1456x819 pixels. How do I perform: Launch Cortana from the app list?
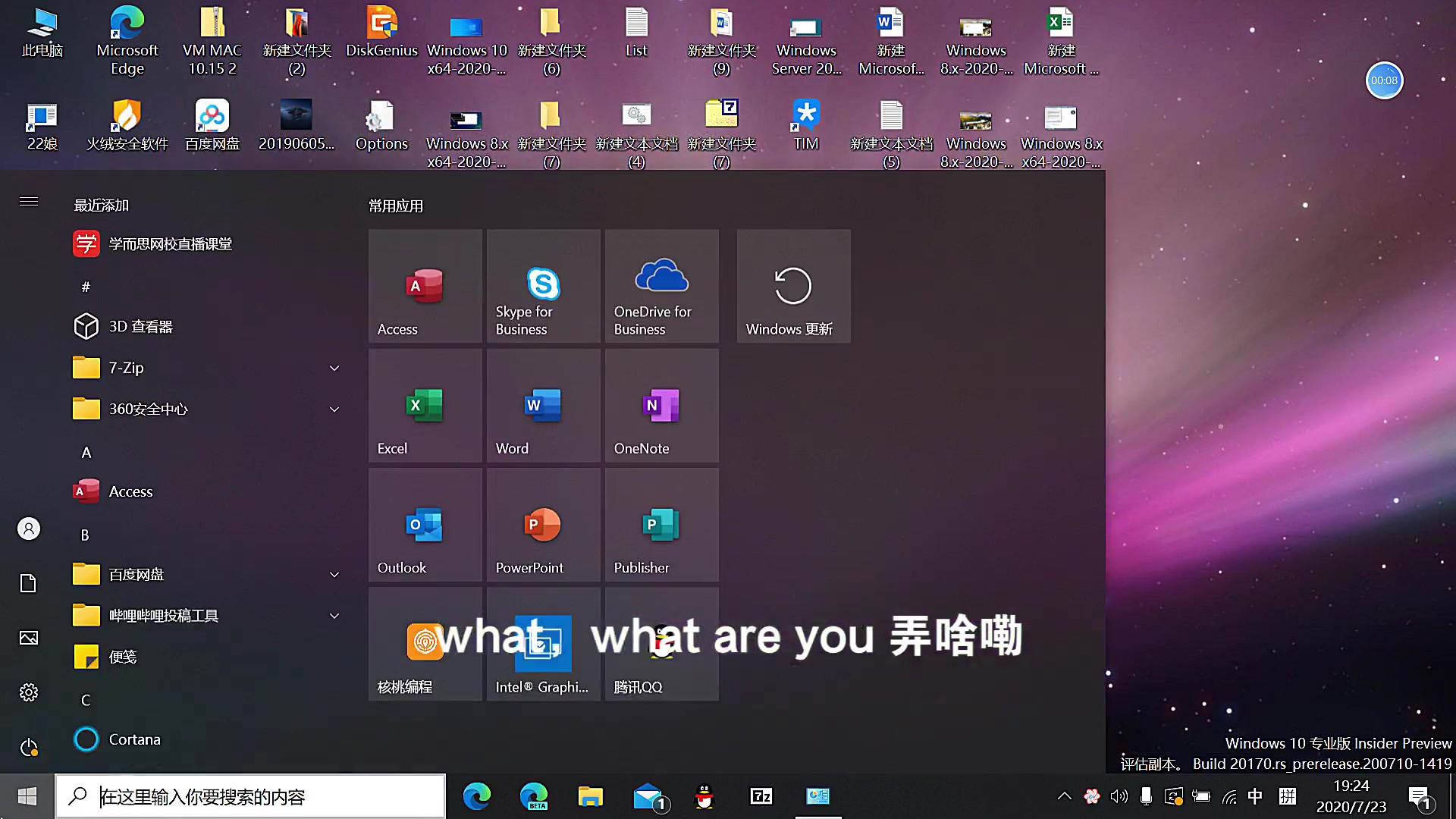[206, 739]
